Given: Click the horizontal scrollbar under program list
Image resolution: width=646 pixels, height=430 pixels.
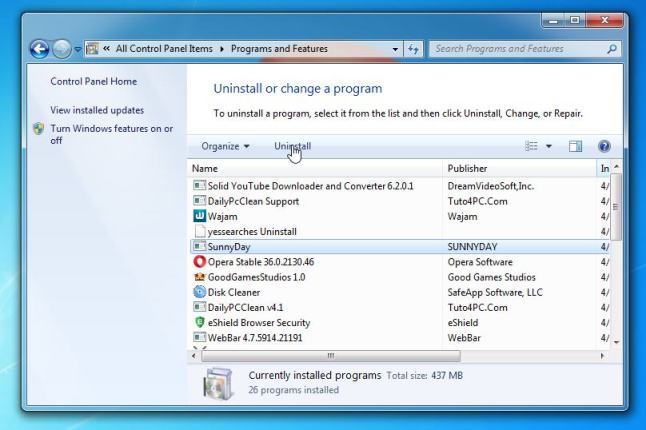Looking at the screenshot, I should click(330, 355).
